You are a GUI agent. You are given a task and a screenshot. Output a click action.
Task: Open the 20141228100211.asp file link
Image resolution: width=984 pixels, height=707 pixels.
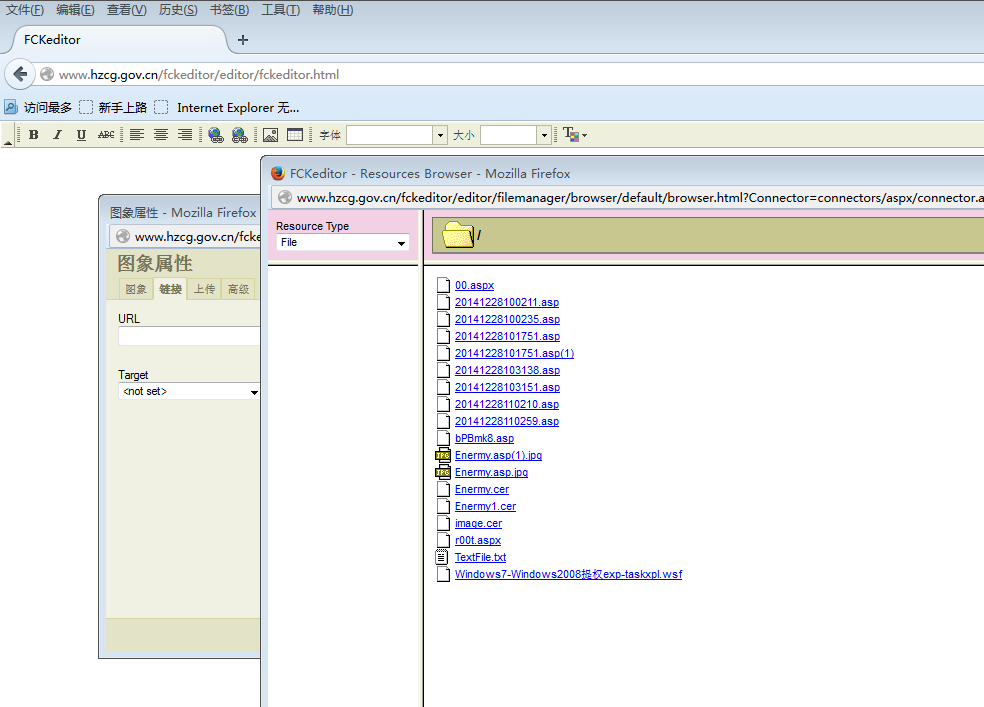tap(507, 302)
